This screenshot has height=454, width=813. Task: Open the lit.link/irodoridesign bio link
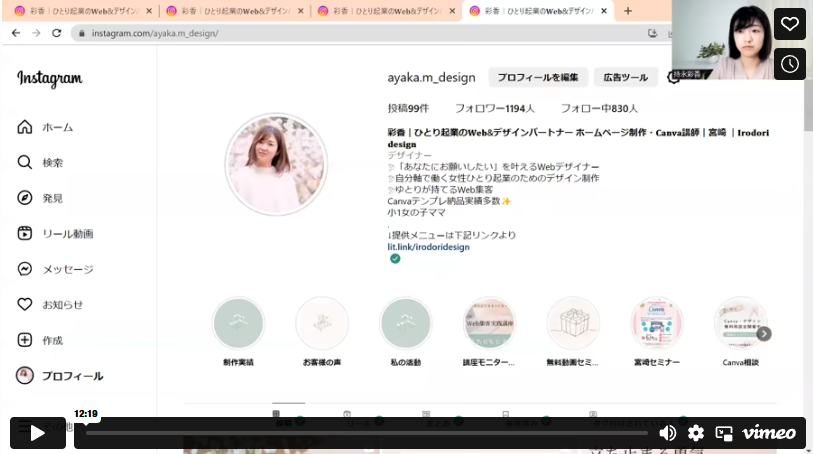click(x=428, y=246)
